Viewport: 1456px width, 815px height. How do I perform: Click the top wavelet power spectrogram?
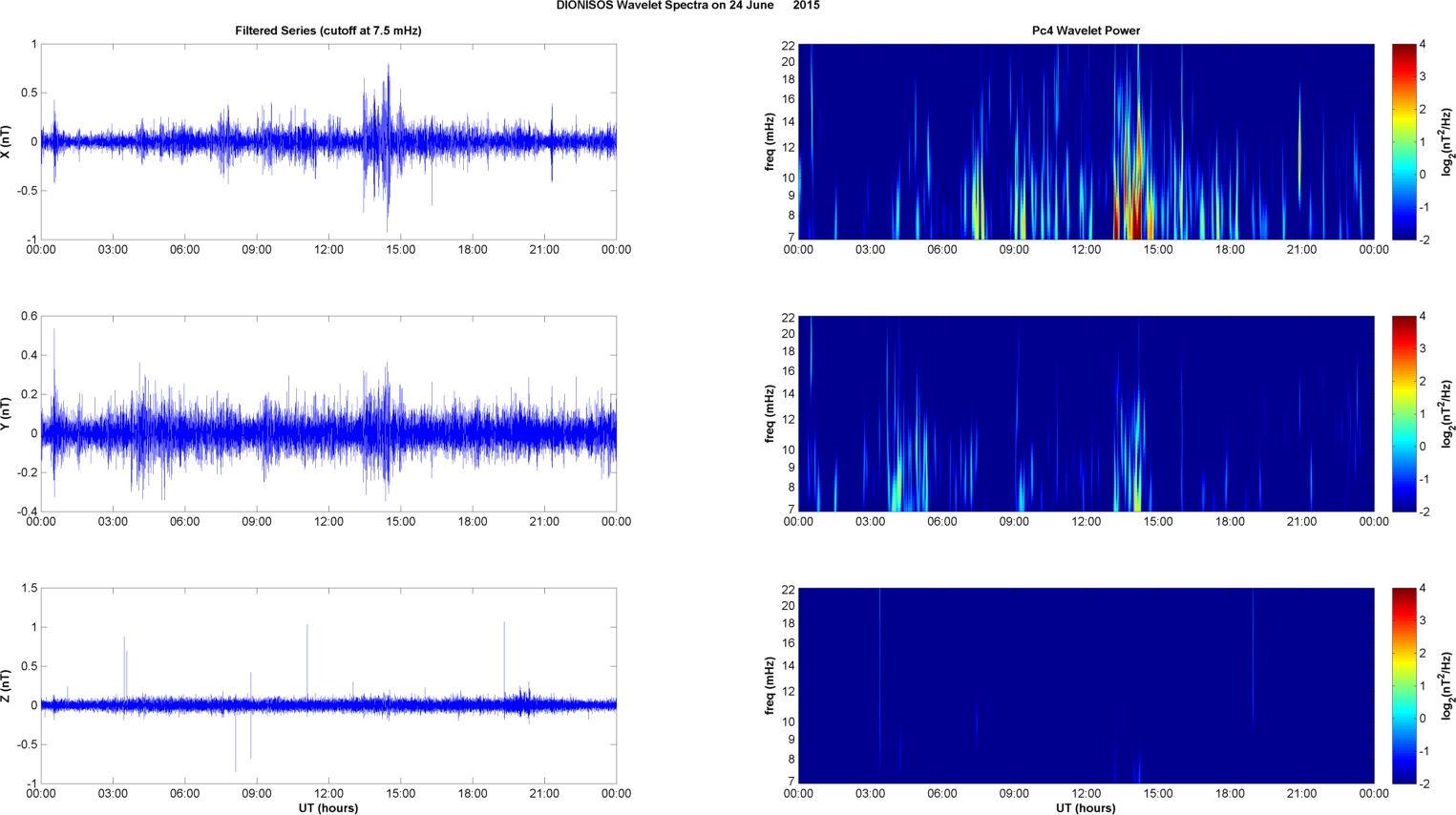[x=1086, y=141]
